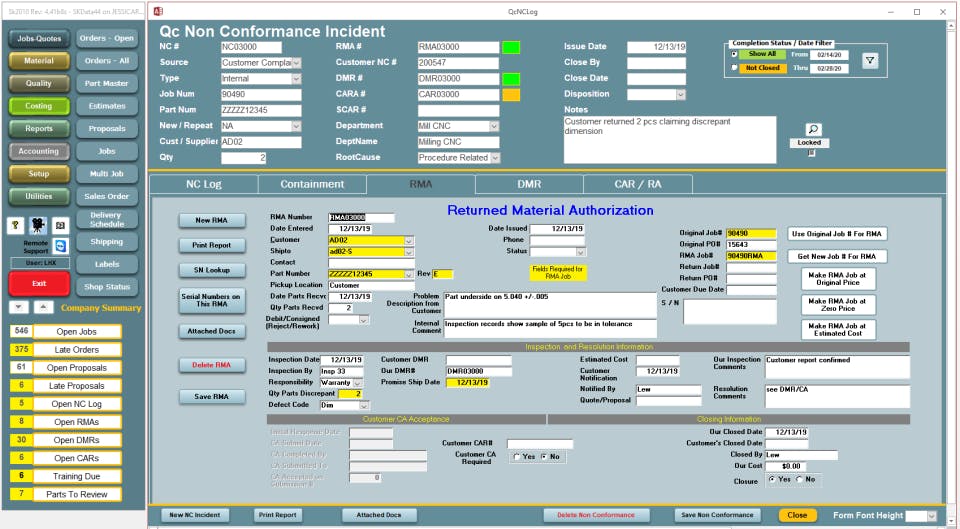The width and height of the screenshot is (960, 529).
Task: Click the green indicator next to RMA #
Action: [x=511, y=47]
